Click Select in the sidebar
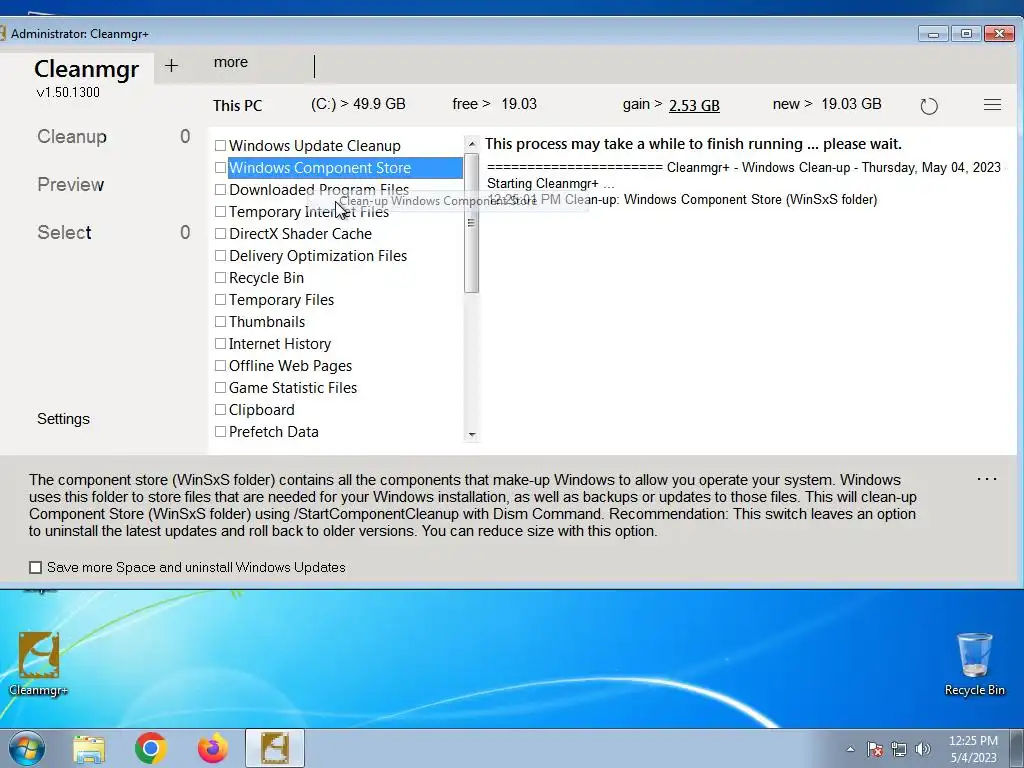1024x768 pixels. point(64,232)
